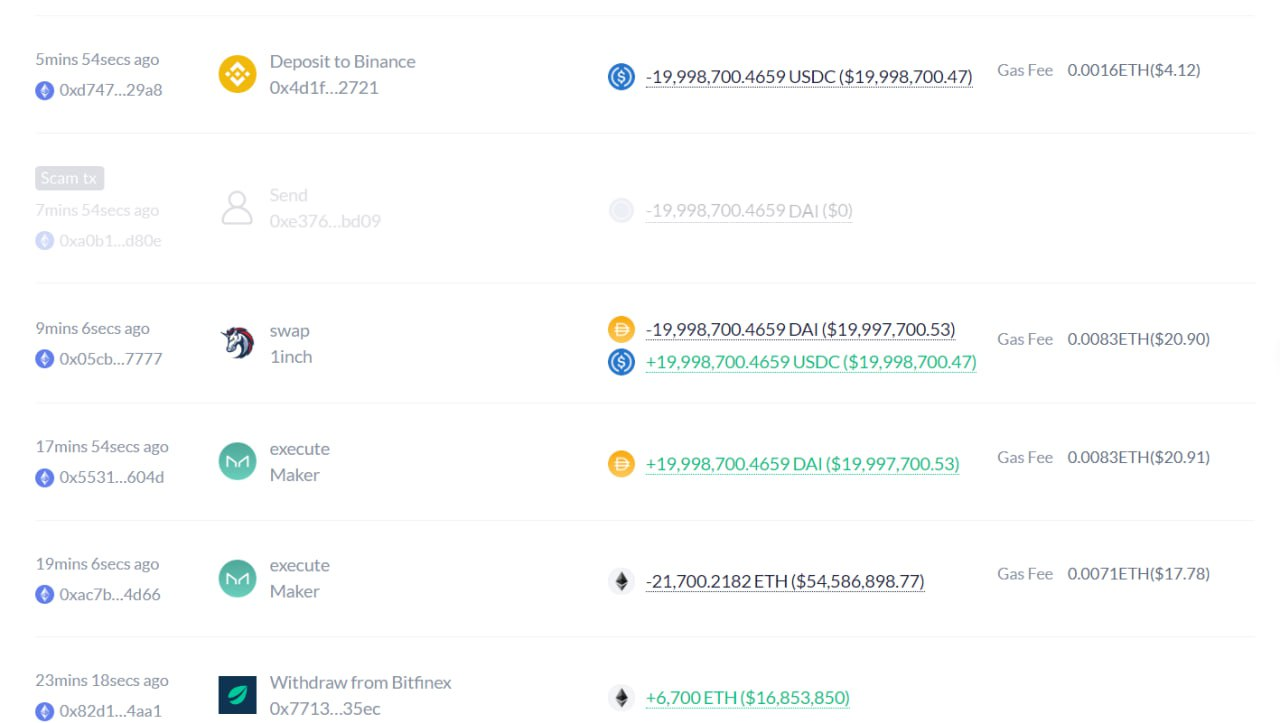Click the Ethereum chain icon beside 0xac7b...4d66

[x=44, y=595]
